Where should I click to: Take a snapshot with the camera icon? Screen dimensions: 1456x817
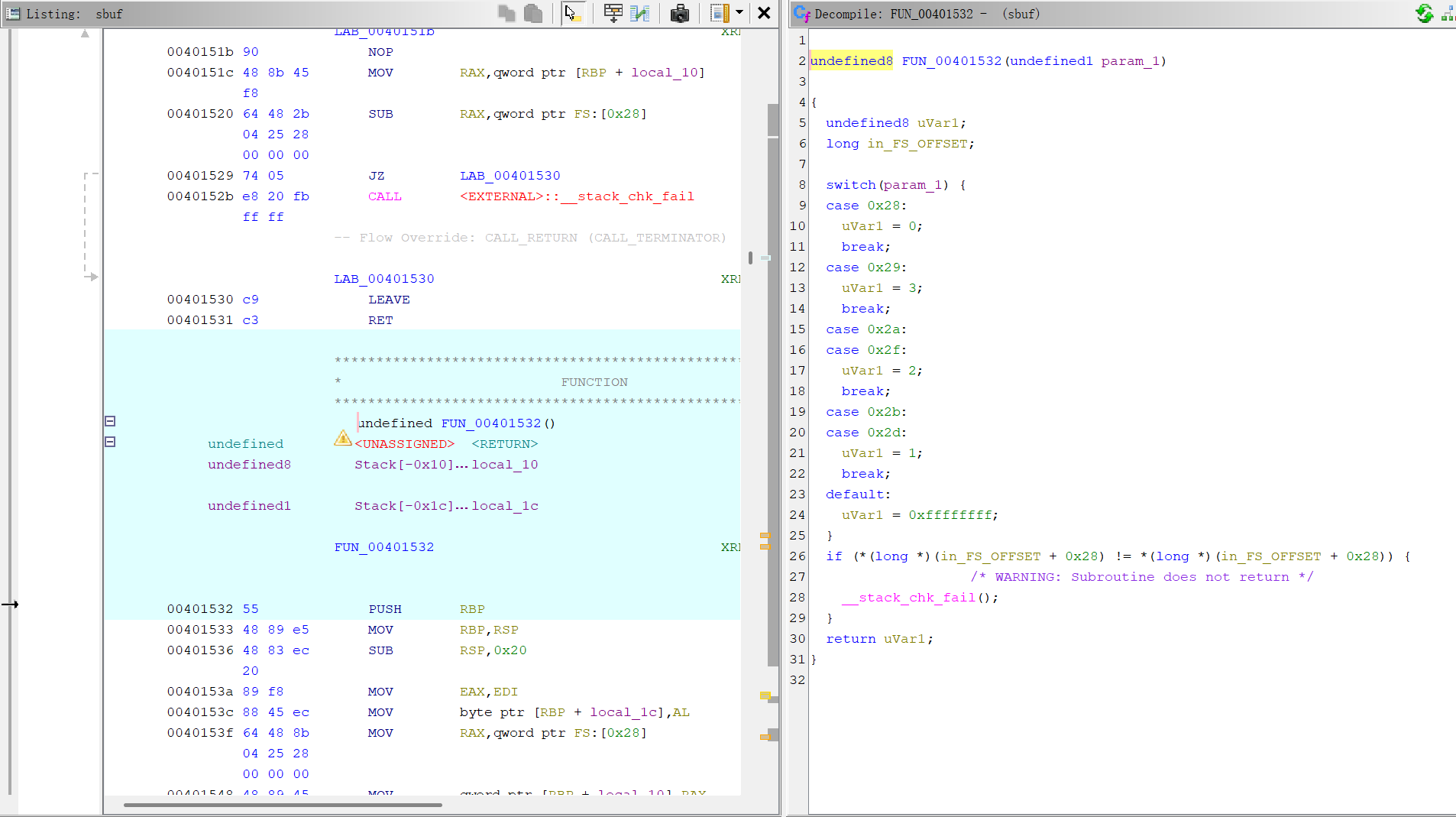679,13
